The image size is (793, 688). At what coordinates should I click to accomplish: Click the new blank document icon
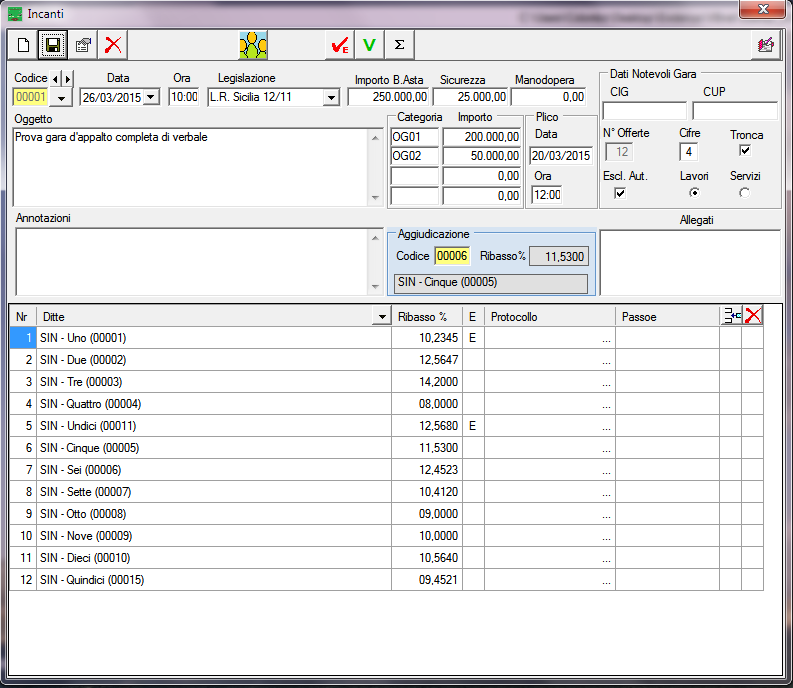click(x=23, y=45)
